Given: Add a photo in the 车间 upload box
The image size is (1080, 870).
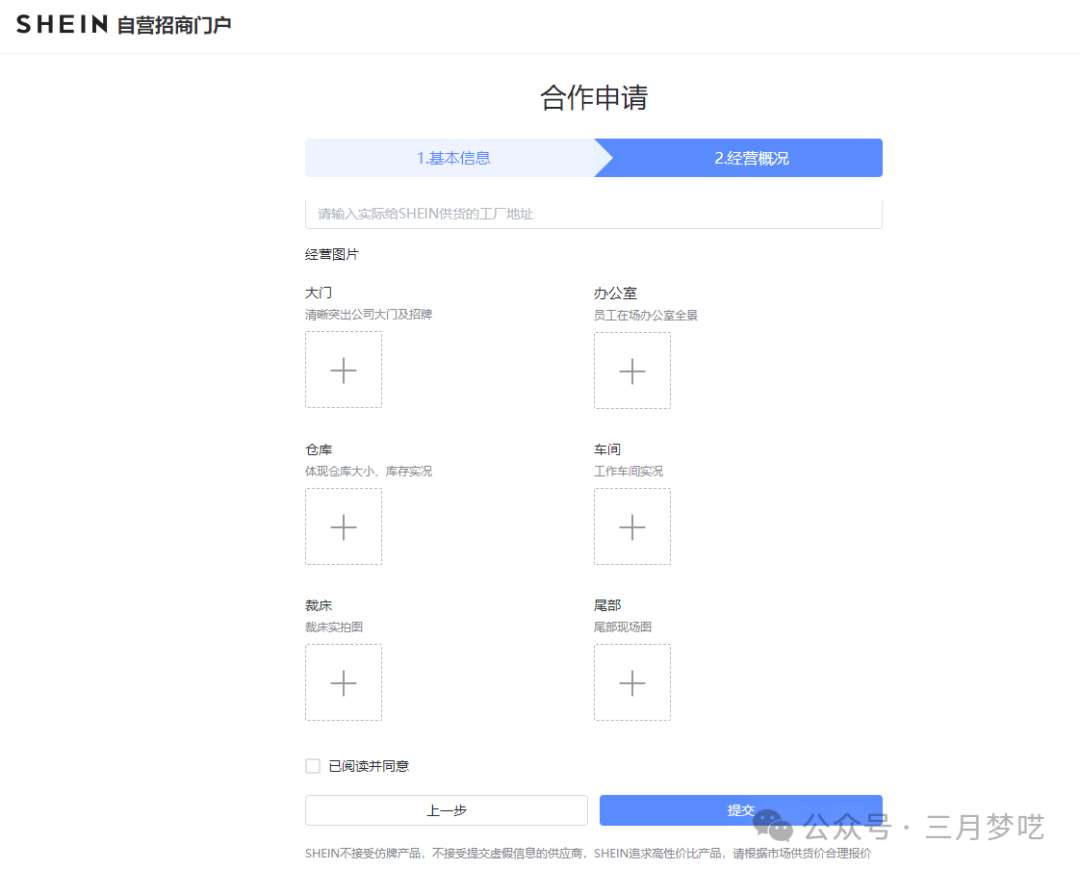Looking at the screenshot, I should [632, 527].
